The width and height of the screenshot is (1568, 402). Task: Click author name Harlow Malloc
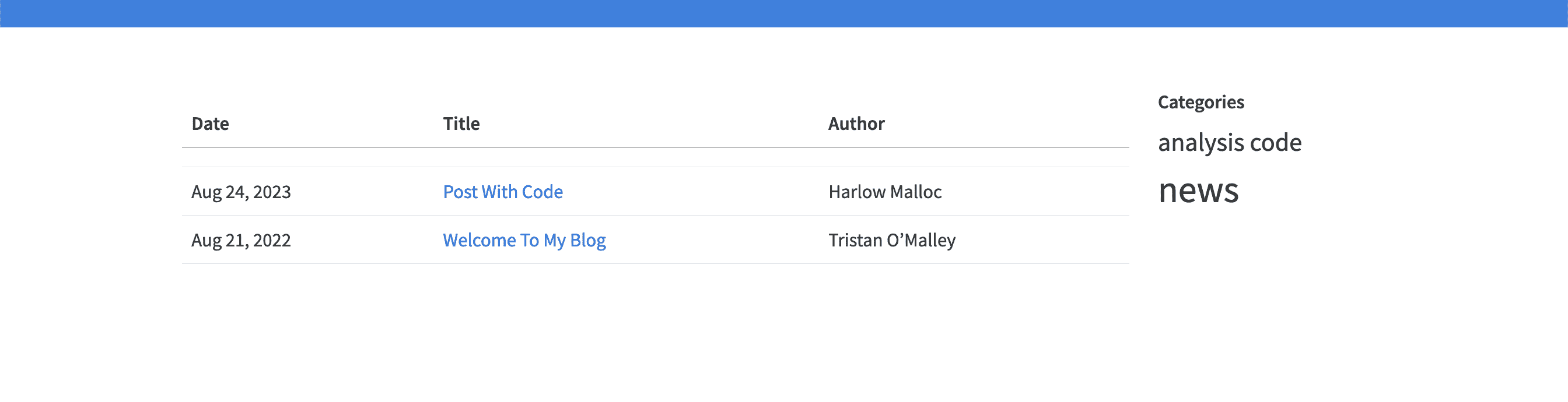coord(884,192)
